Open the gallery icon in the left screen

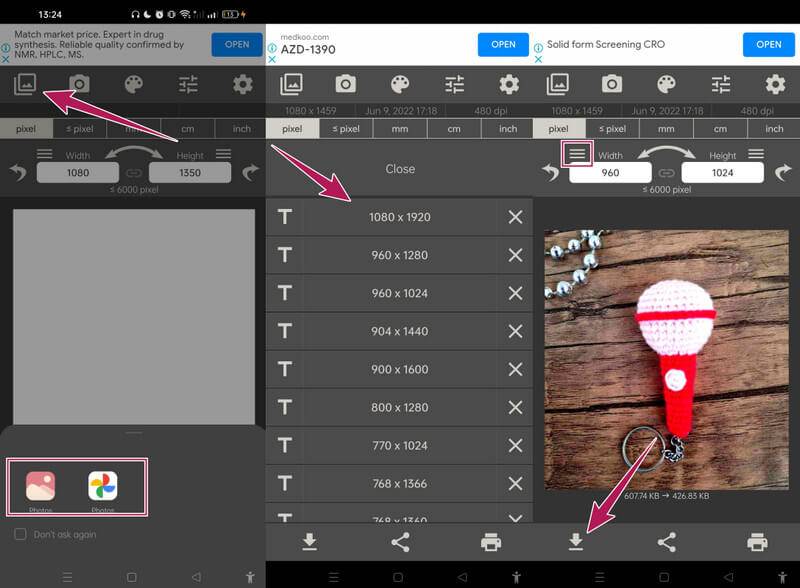(x=25, y=85)
